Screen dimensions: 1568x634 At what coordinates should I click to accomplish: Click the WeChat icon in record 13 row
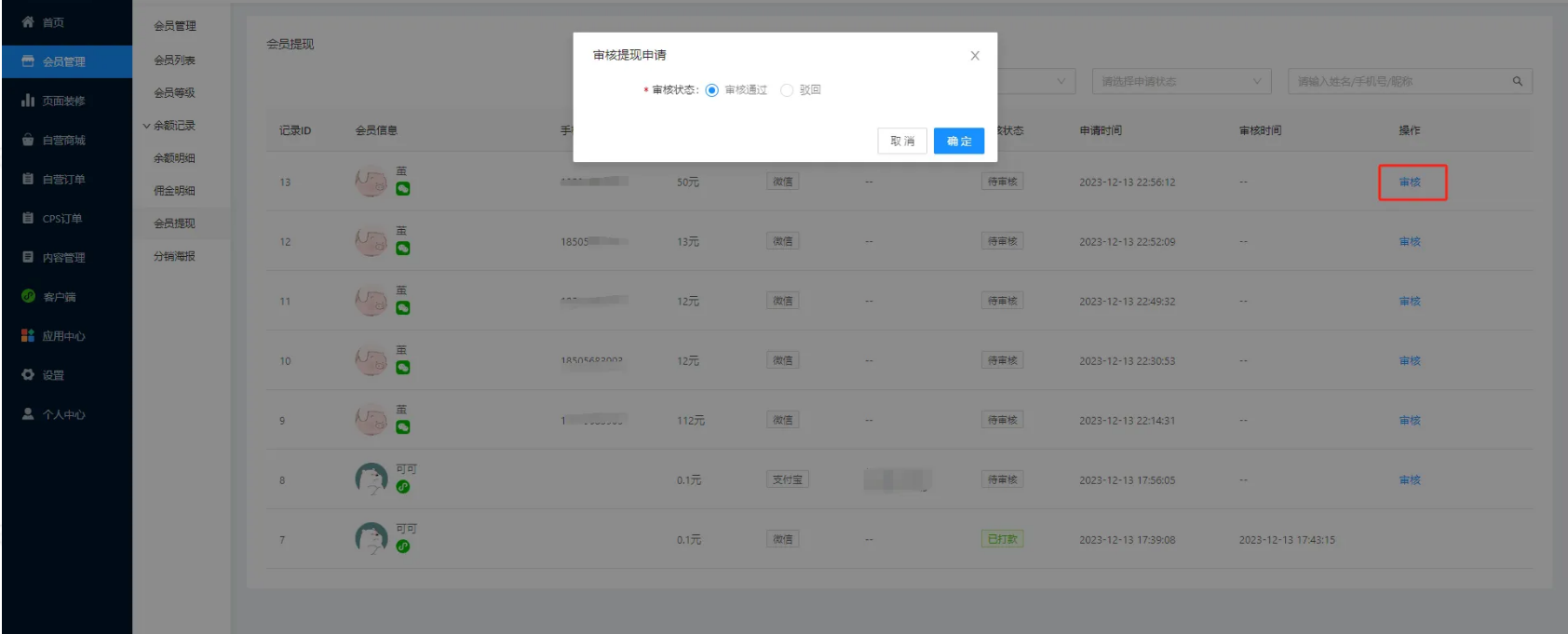point(403,189)
